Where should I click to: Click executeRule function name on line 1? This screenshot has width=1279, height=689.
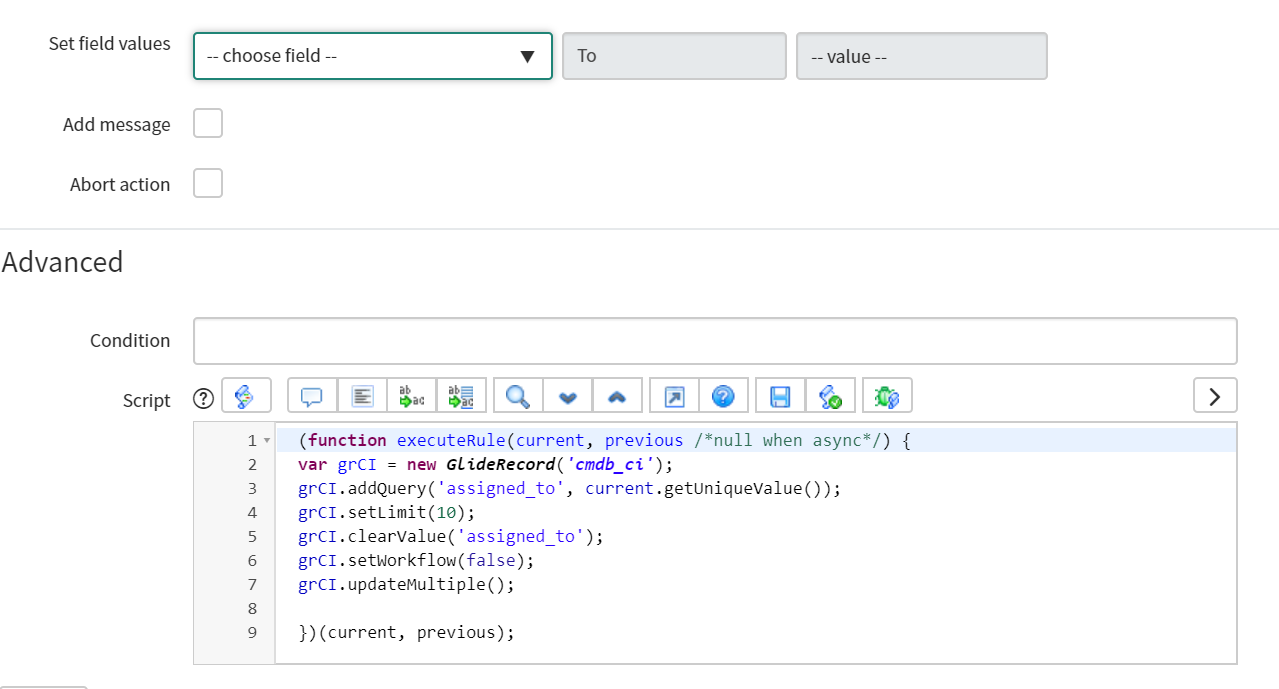pyautogui.click(x=451, y=440)
